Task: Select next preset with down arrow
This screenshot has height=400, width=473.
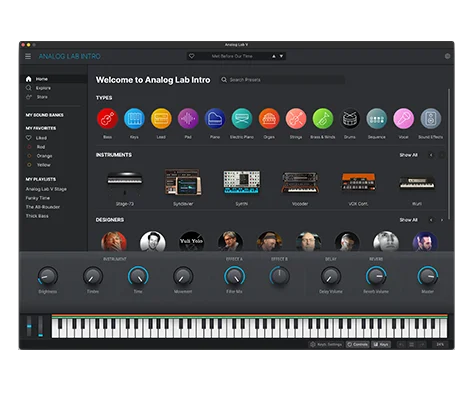Action: 281,56
